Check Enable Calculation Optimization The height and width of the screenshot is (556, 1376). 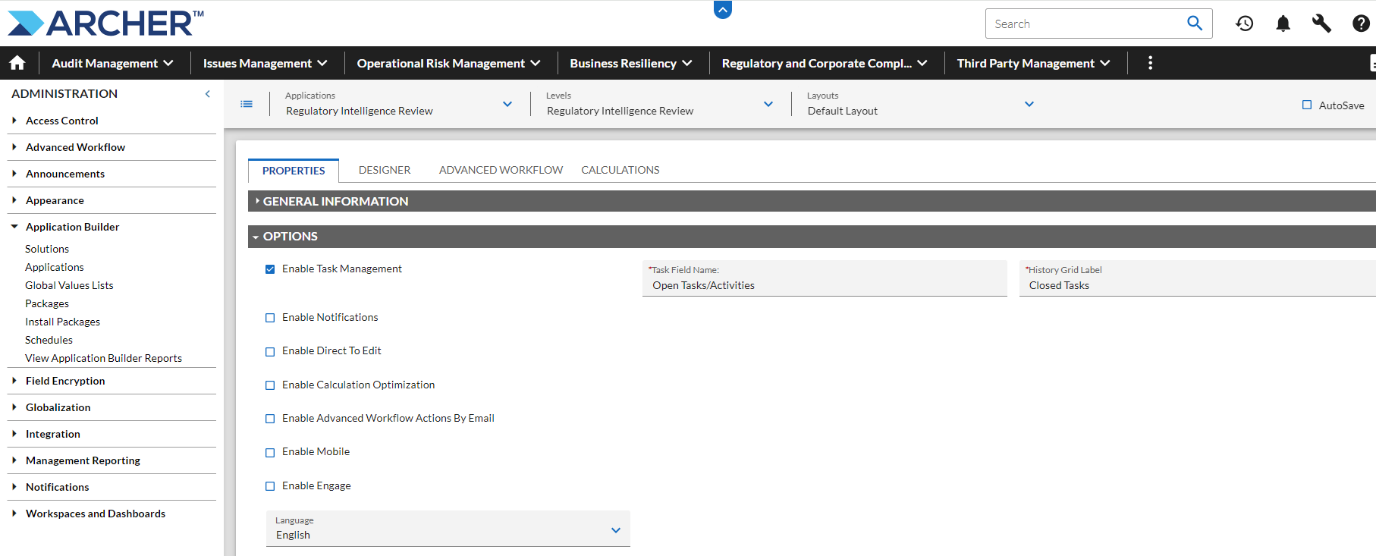tap(270, 385)
